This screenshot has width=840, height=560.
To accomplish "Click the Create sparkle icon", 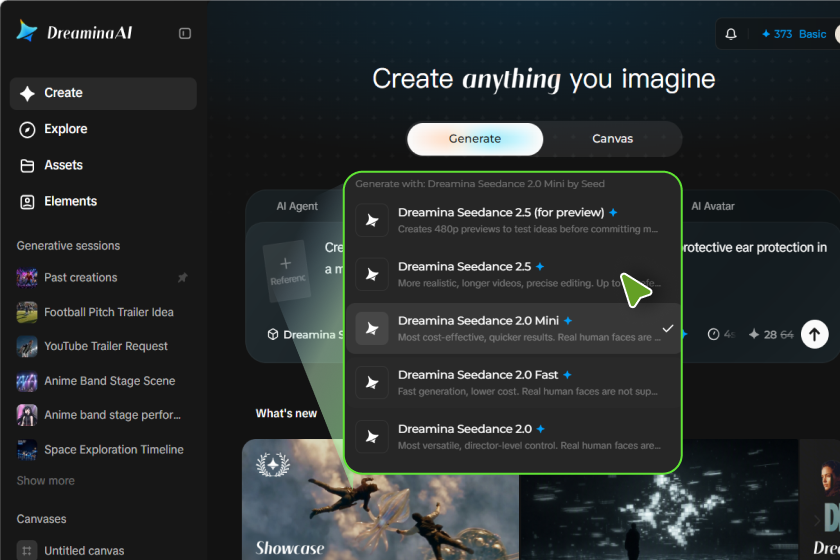I will (27, 93).
